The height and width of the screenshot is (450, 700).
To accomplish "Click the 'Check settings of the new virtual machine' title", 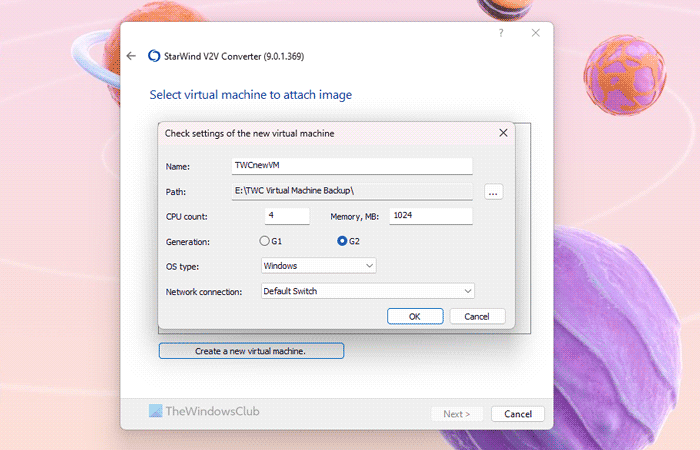I will coord(250,133).
